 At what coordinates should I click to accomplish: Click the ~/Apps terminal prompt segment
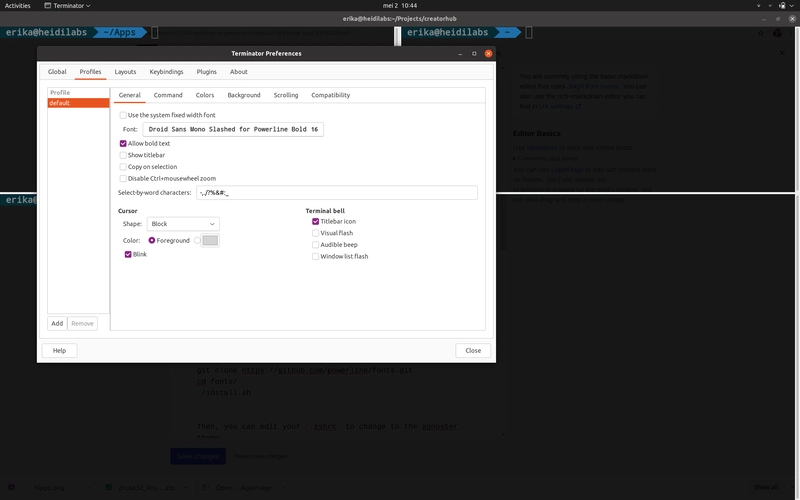[x=119, y=33]
